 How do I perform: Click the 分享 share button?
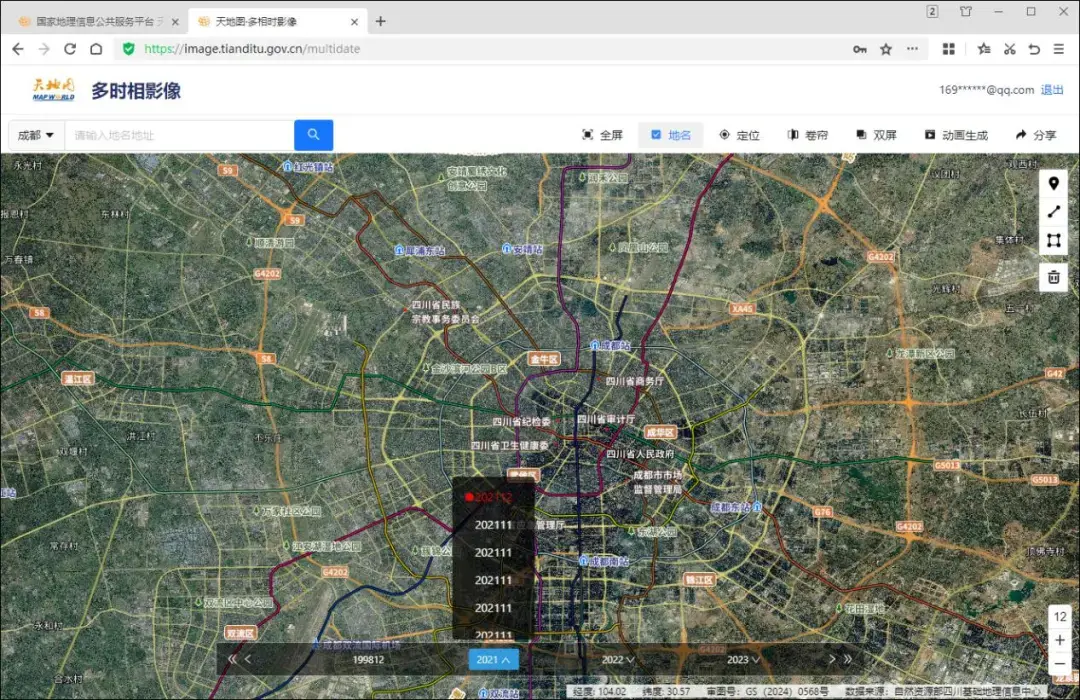[1036, 135]
